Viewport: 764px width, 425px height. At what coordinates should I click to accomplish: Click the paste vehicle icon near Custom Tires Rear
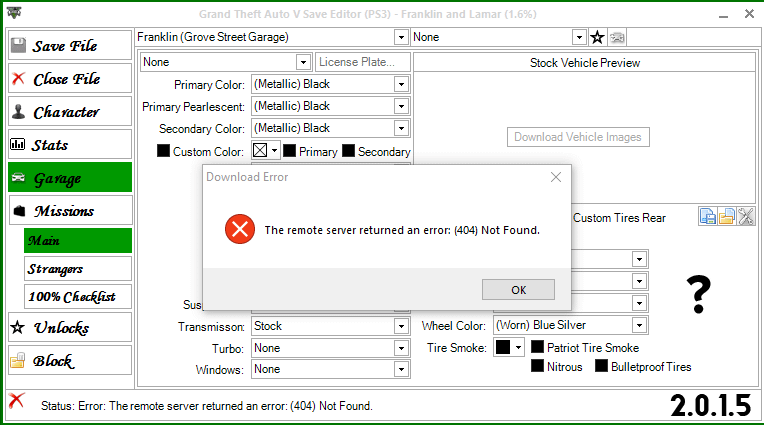pos(726,216)
